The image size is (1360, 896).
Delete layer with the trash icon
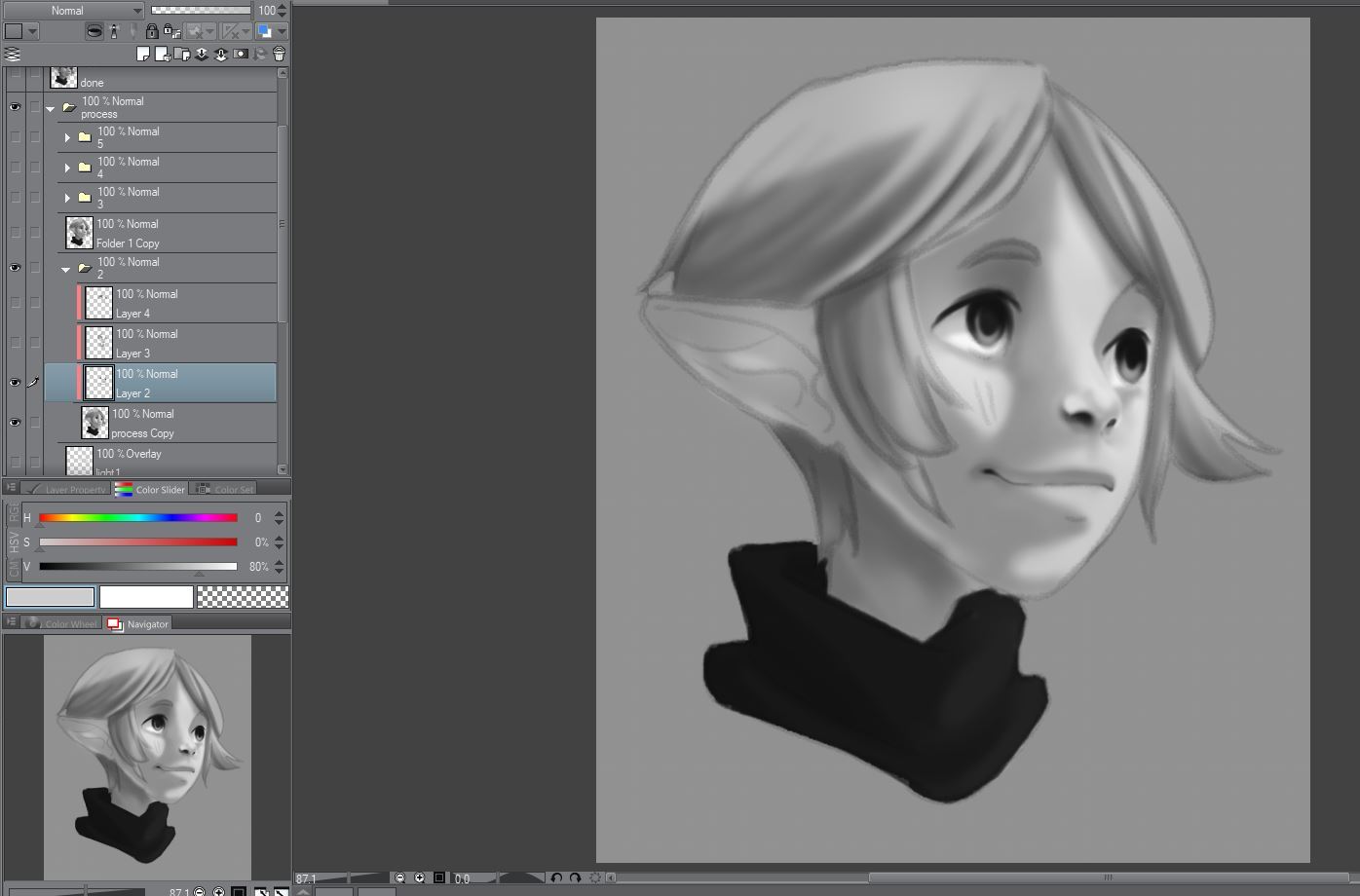(279, 54)
